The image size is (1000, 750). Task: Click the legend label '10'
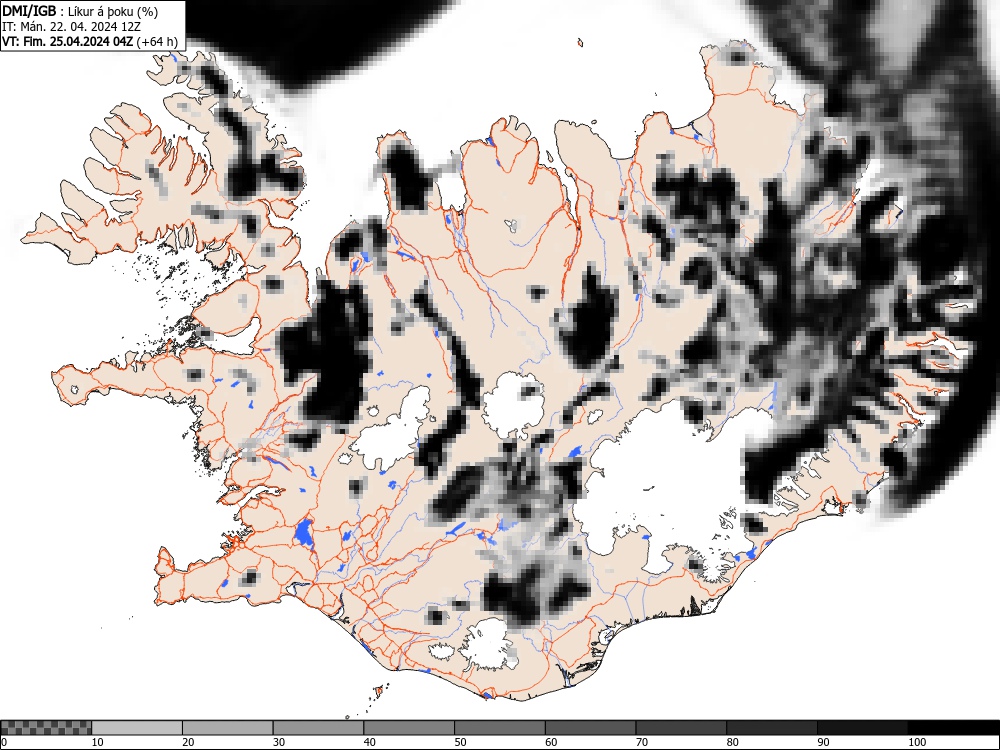pos(98,742)
